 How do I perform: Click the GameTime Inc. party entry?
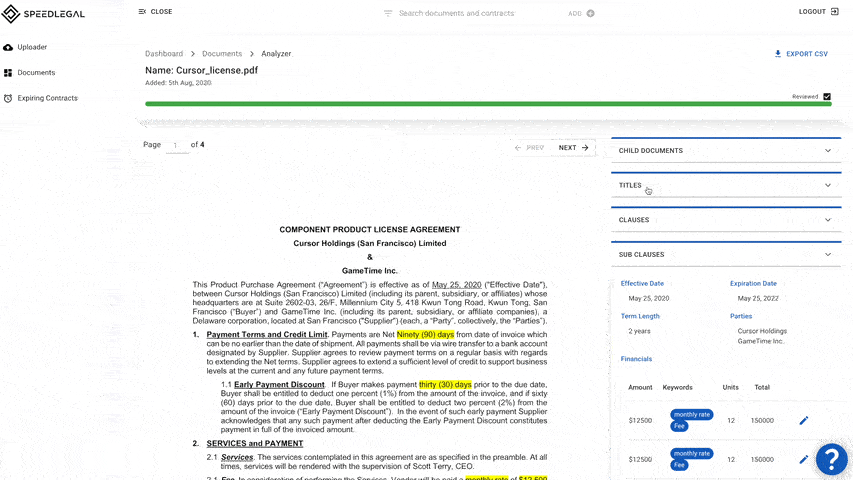point(761,341)
